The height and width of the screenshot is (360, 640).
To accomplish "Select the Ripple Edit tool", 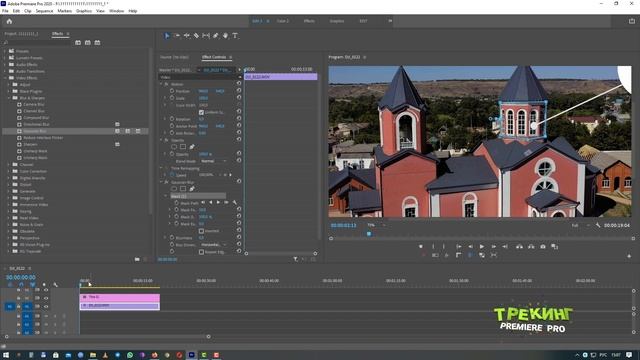I will tap(187, 36).
